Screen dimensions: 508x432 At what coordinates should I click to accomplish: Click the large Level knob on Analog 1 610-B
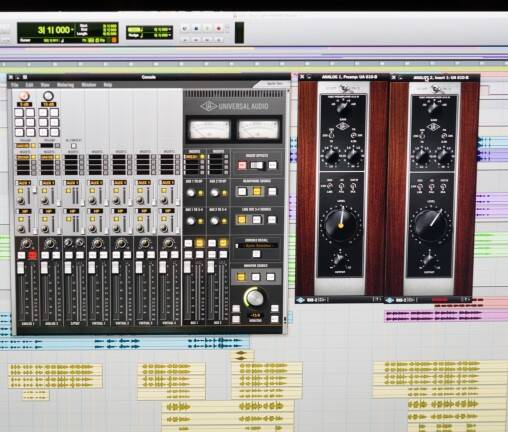click(341, 224)
